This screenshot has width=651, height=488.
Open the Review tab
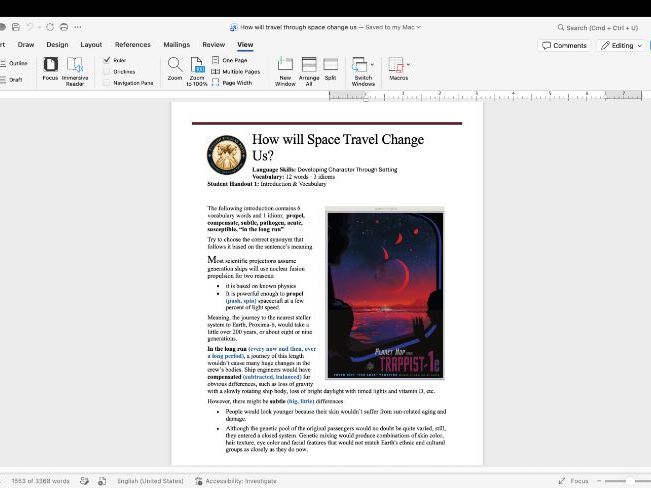213,44
